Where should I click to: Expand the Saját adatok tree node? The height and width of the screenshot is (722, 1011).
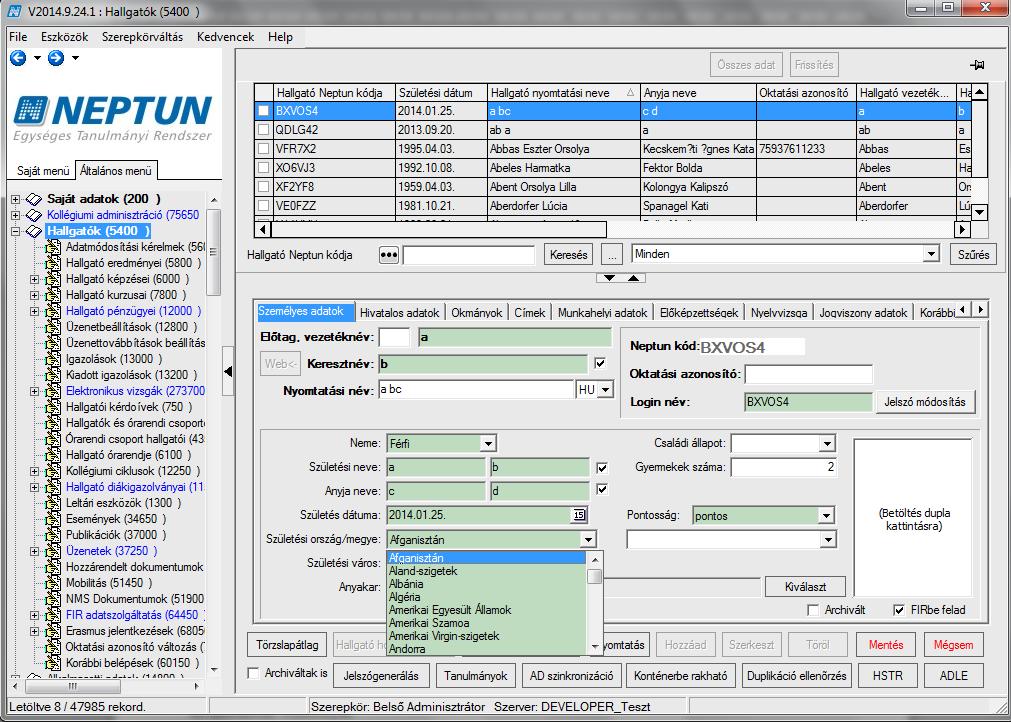click(15, 199)
